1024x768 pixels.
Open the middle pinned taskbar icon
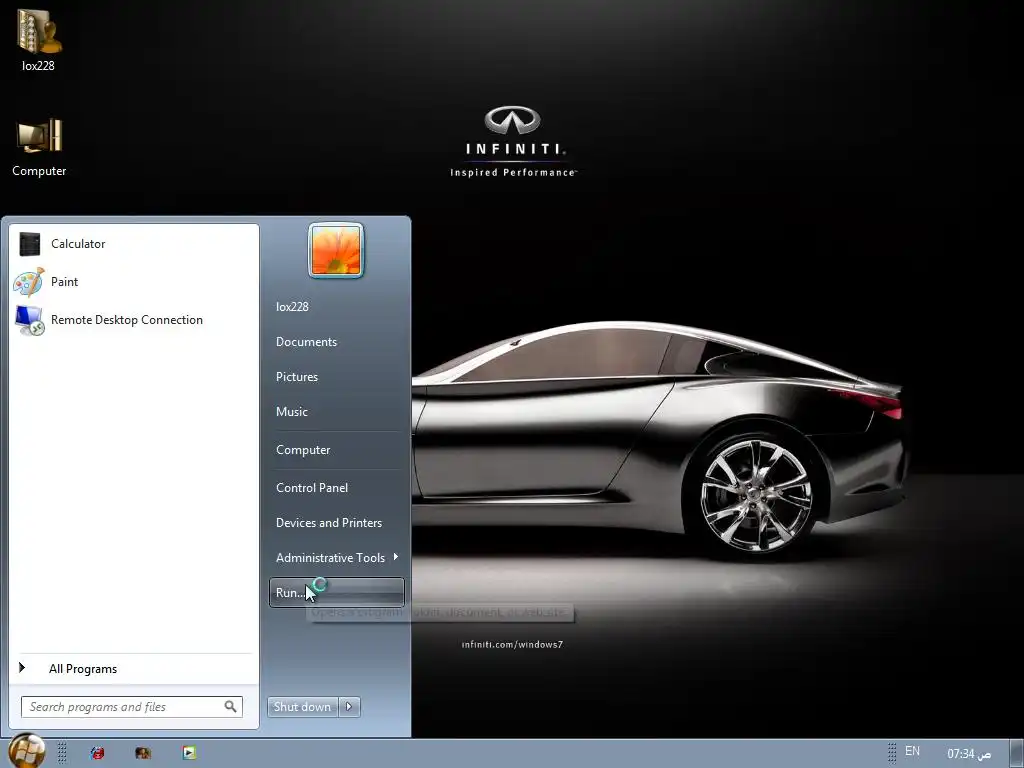(143, 753)
